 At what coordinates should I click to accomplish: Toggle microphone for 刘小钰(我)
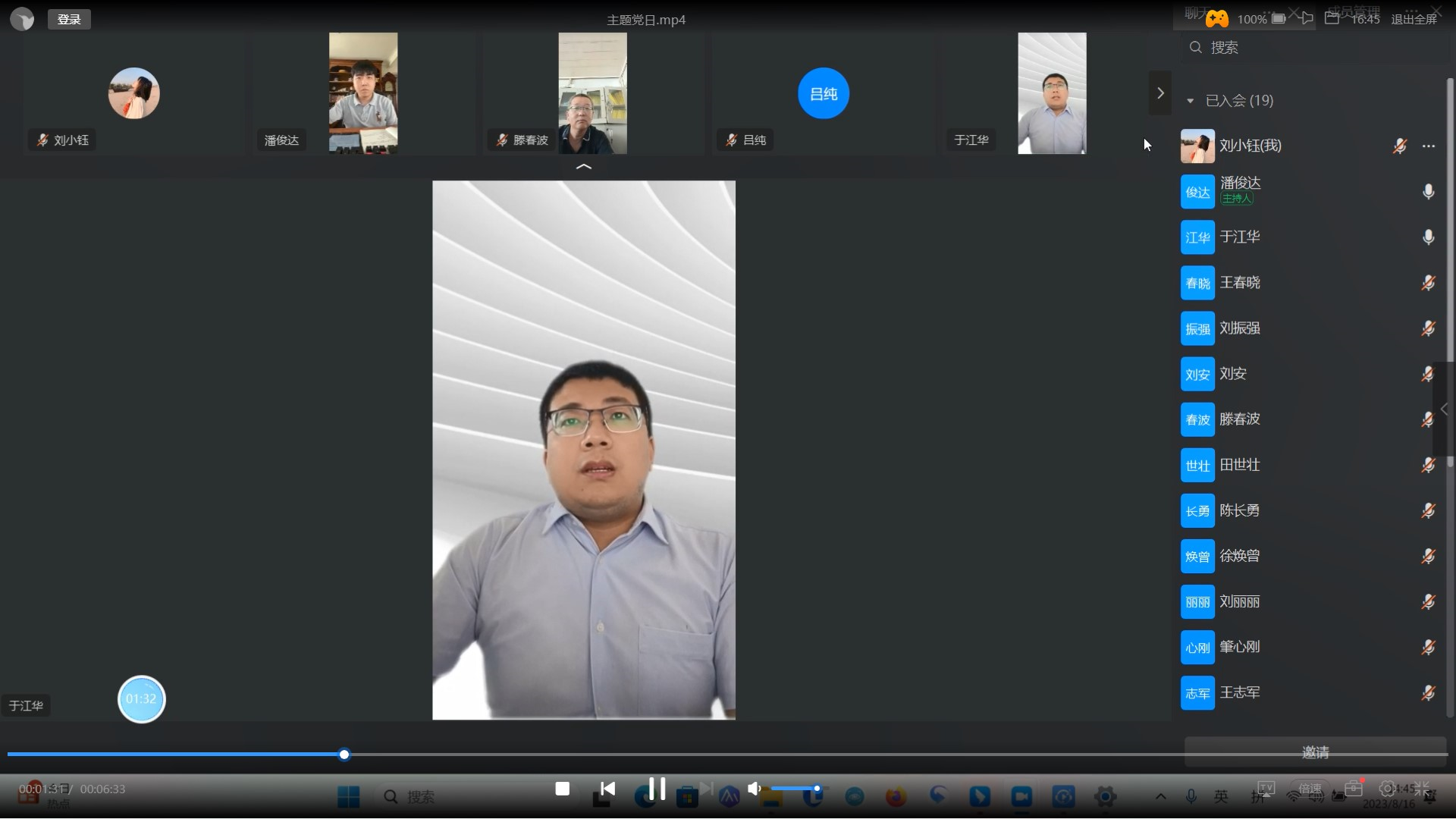click(1400, 146)
